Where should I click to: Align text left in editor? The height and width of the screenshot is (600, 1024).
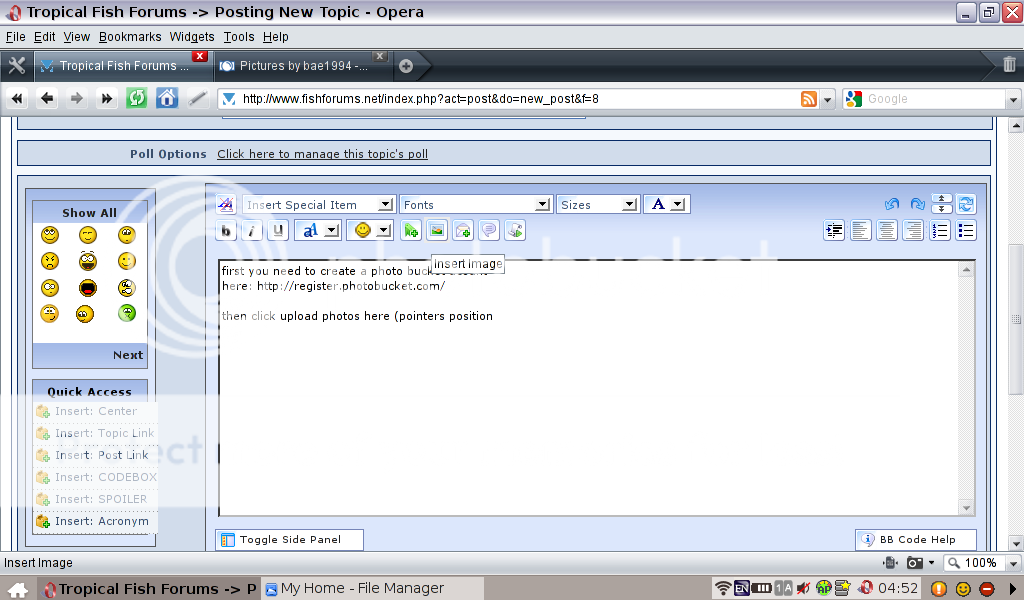tap(861, 230)
